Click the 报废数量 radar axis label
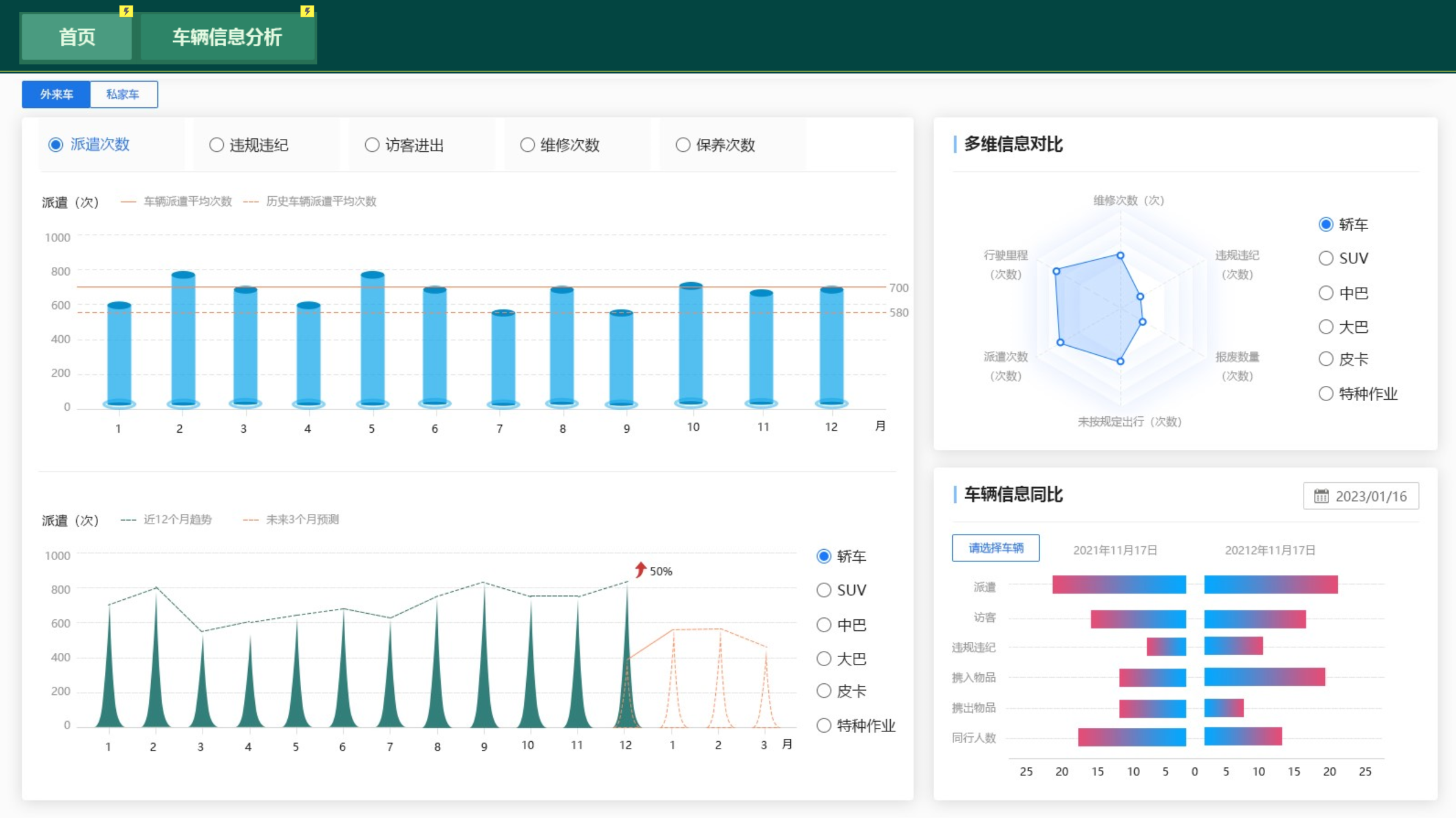1456x818 pixels. pyautogui.click(x=1237, y=366)
